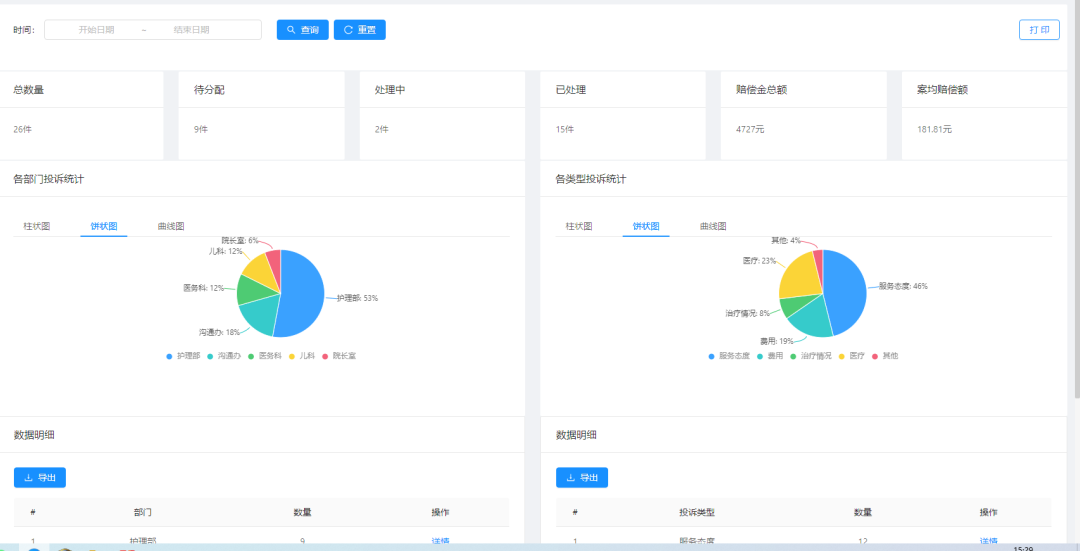Click the 重置 reset button
Screen dimensions: 1080x551
tap(360, 30)
